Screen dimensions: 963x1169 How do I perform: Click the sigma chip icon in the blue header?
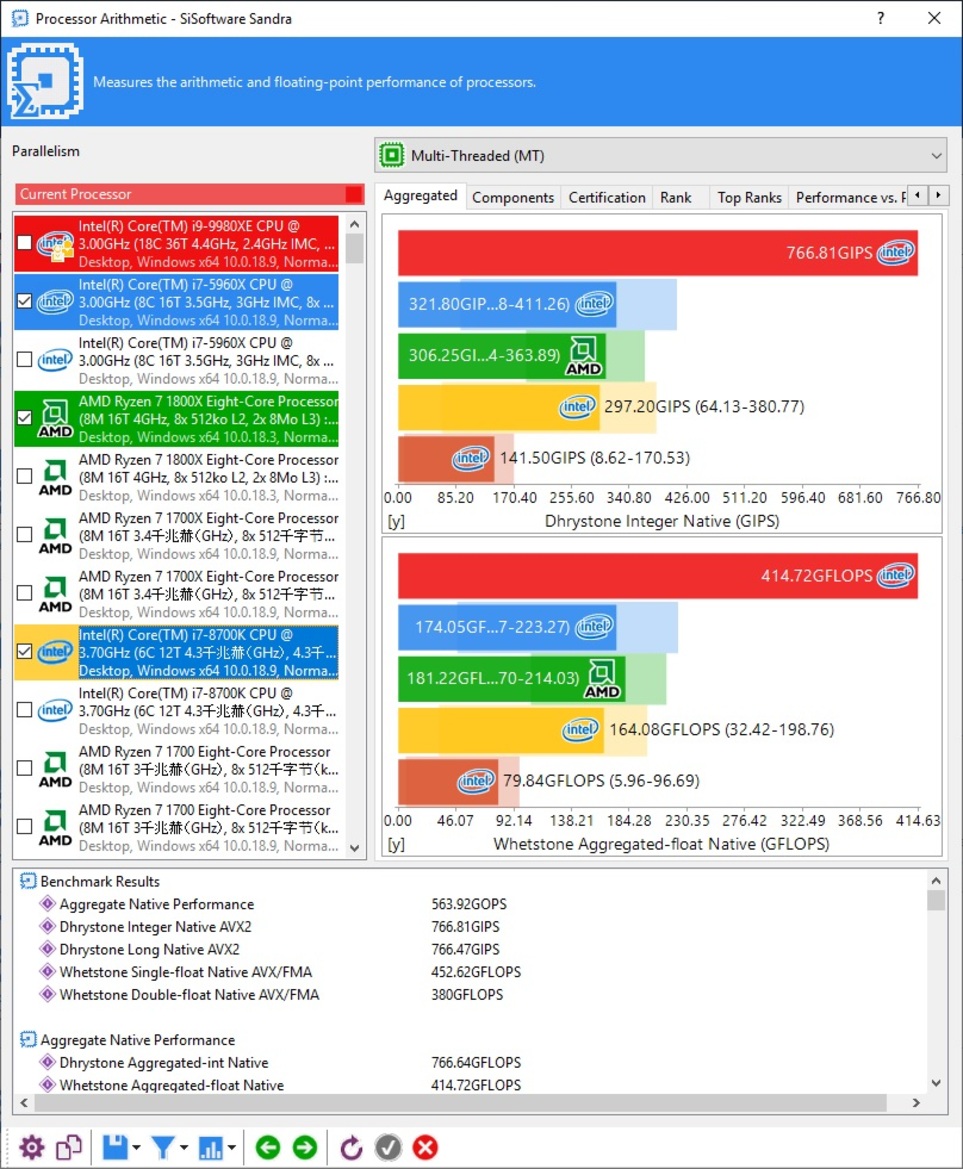pyautogui.click(x=45, y=81)
